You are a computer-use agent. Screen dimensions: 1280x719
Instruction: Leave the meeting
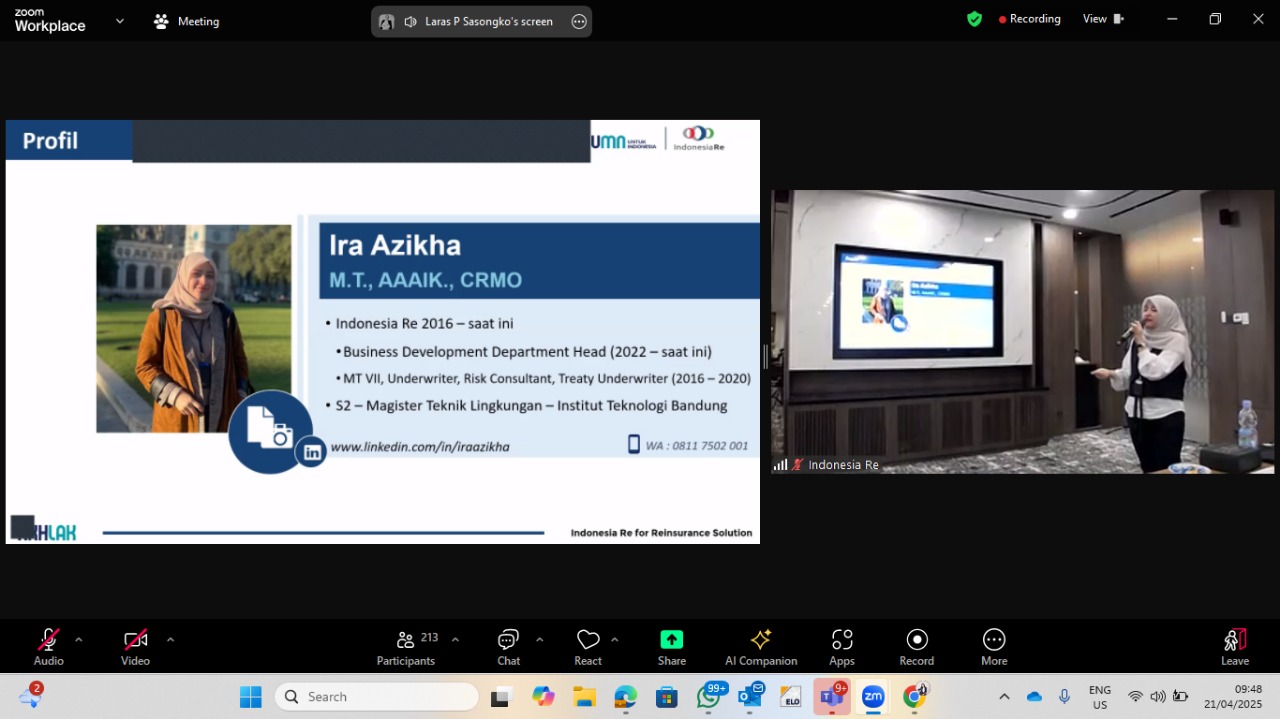click(x=1235, y=646)
